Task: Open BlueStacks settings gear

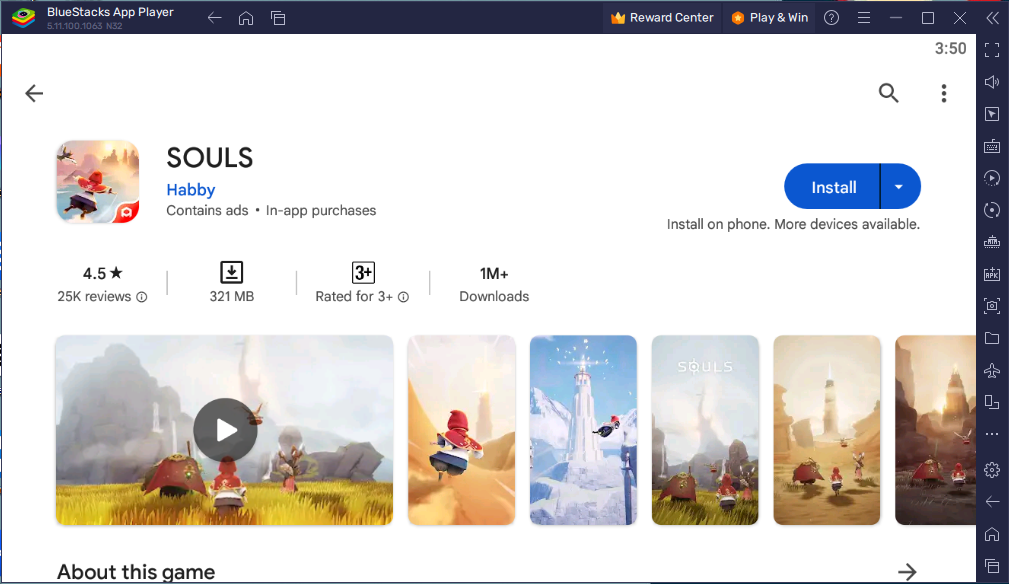Action: pyautogui.click(x=992, y=470)
